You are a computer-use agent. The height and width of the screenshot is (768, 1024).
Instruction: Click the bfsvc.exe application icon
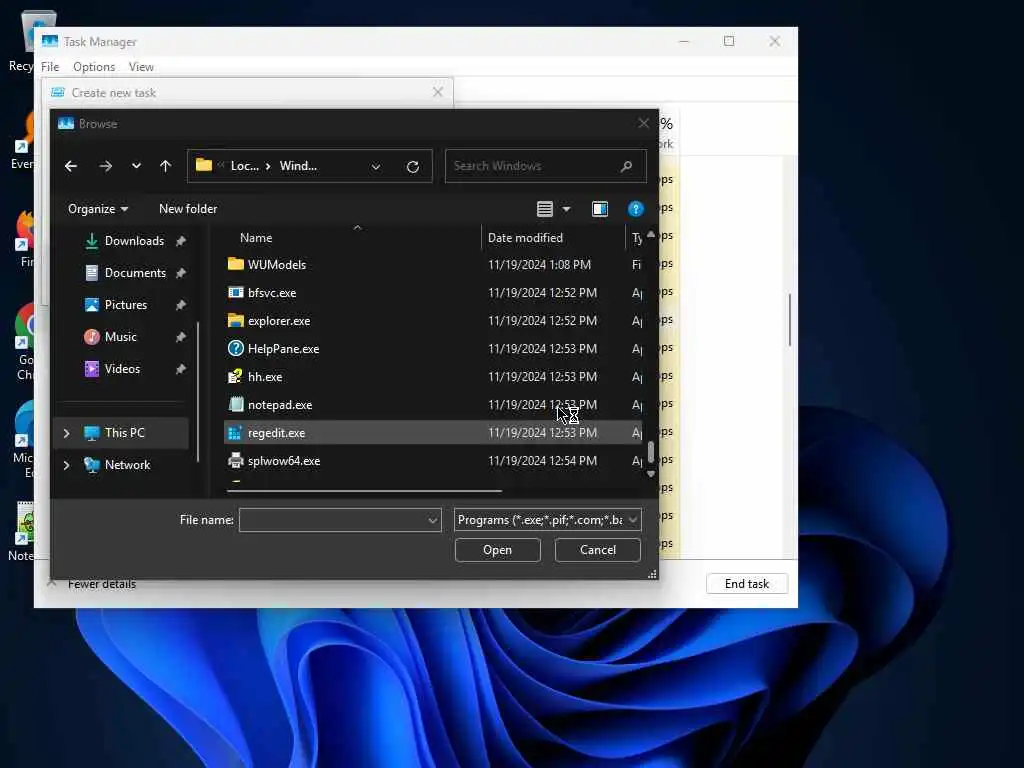[x=235, y=293]
